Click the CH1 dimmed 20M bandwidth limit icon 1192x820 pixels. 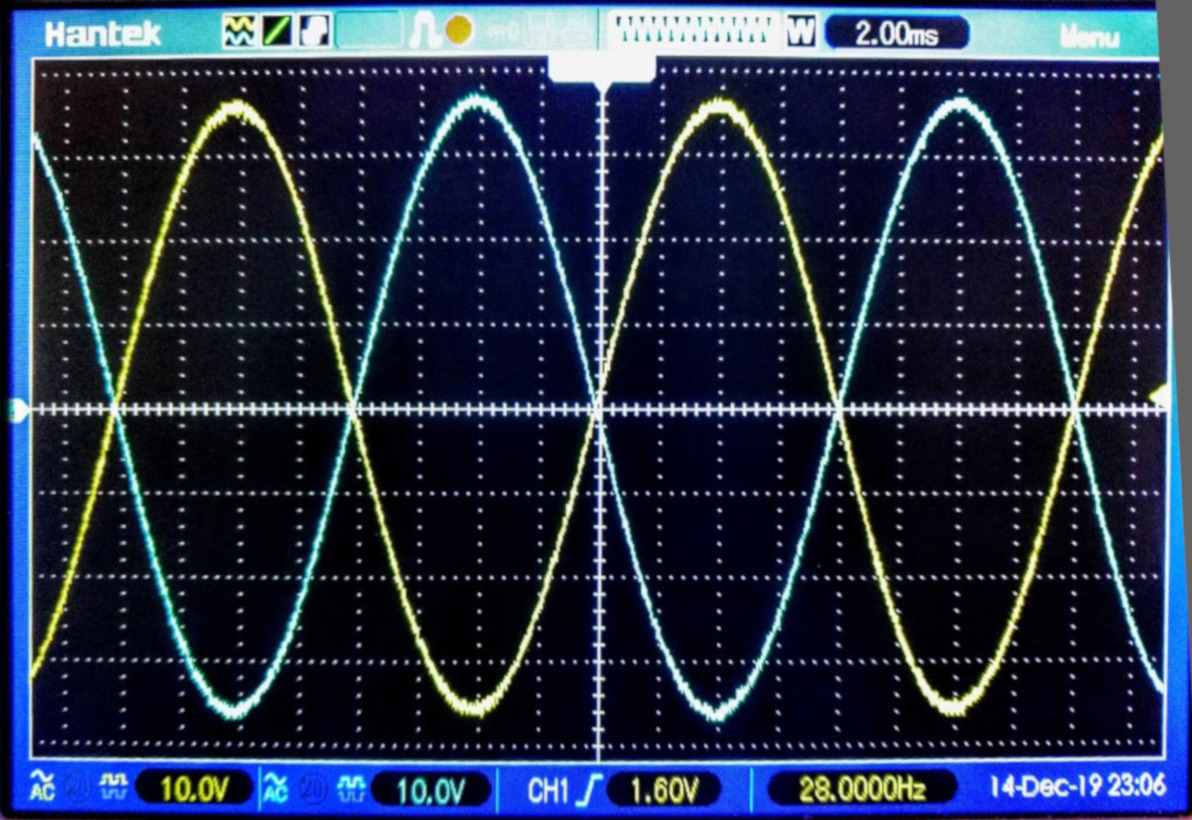tap(77, 788)
